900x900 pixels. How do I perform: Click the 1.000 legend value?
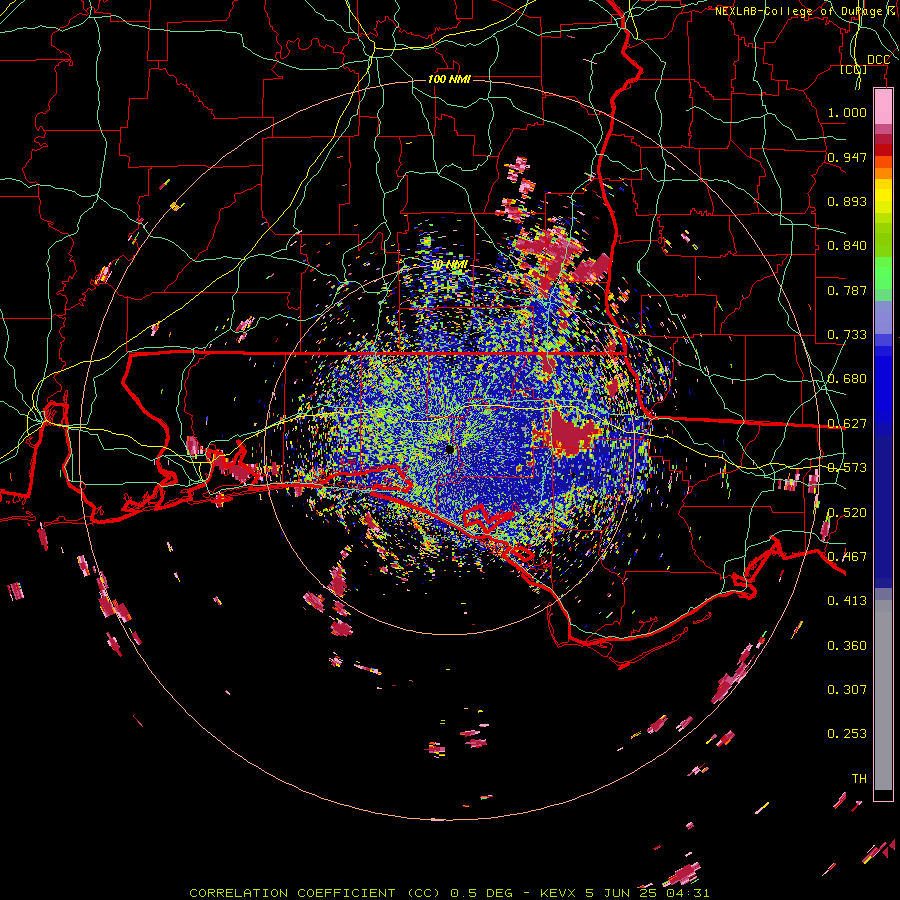click(x=847, y=112)
